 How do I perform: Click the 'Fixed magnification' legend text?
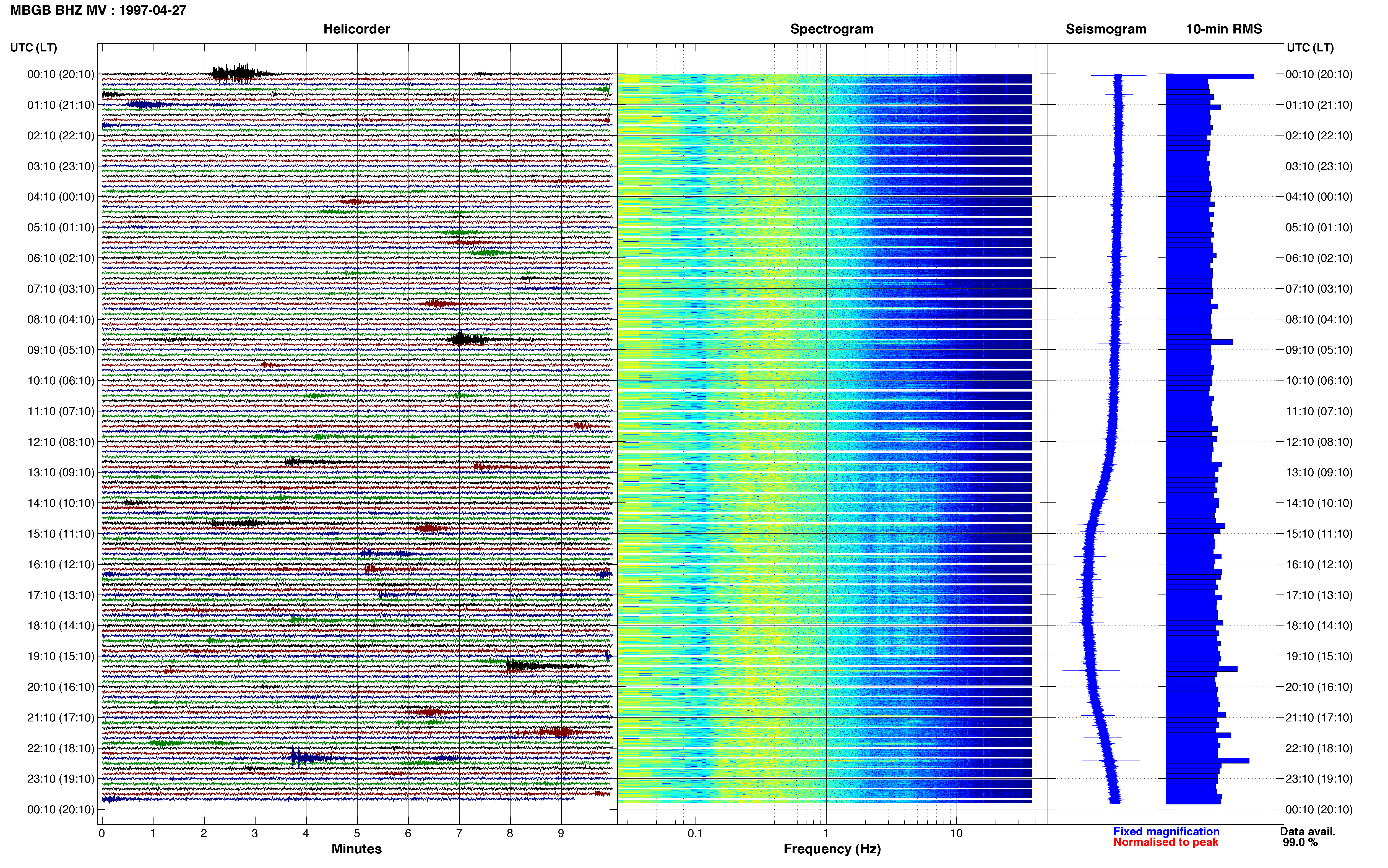point(1166,831)
